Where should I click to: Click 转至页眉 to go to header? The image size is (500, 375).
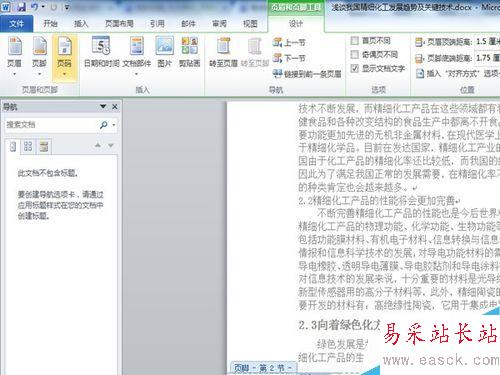click(x=223, y=52)
